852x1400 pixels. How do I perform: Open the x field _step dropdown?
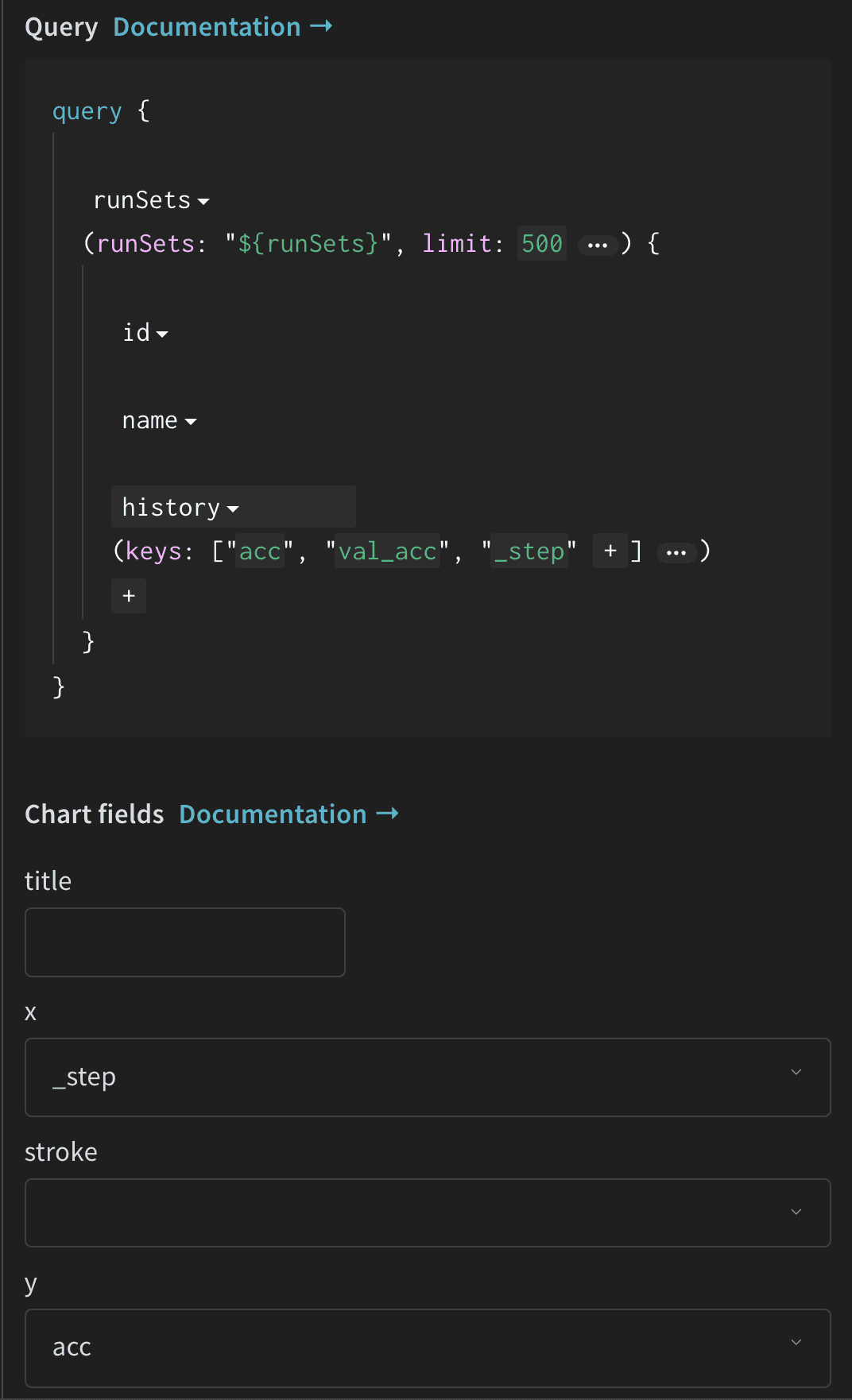click(x=428, y=1077)
